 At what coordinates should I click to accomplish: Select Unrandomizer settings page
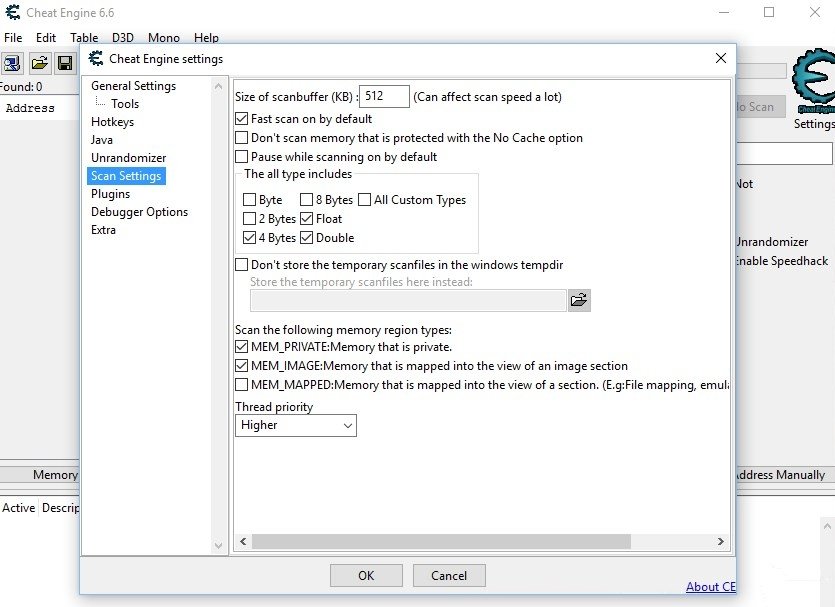(x=128, y=158)
